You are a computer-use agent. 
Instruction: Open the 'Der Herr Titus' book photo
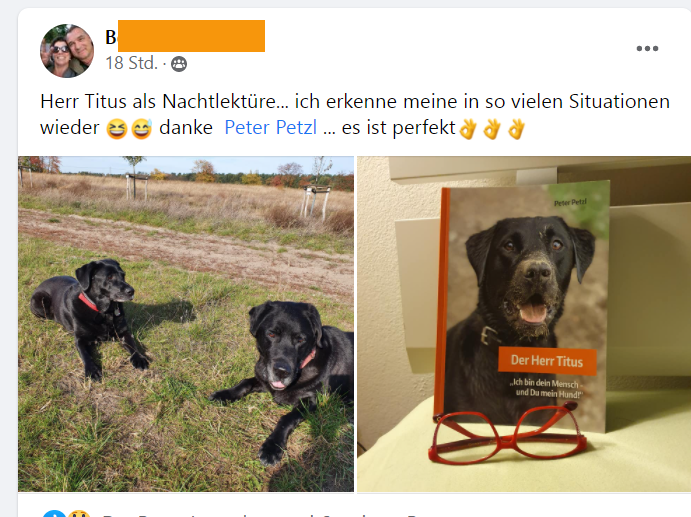point(524,324)
